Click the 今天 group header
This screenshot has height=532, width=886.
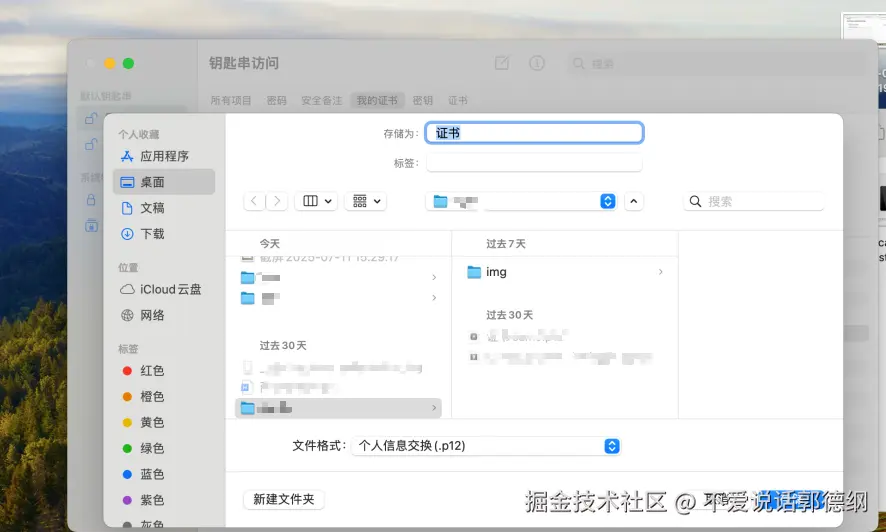coord(270,244)
